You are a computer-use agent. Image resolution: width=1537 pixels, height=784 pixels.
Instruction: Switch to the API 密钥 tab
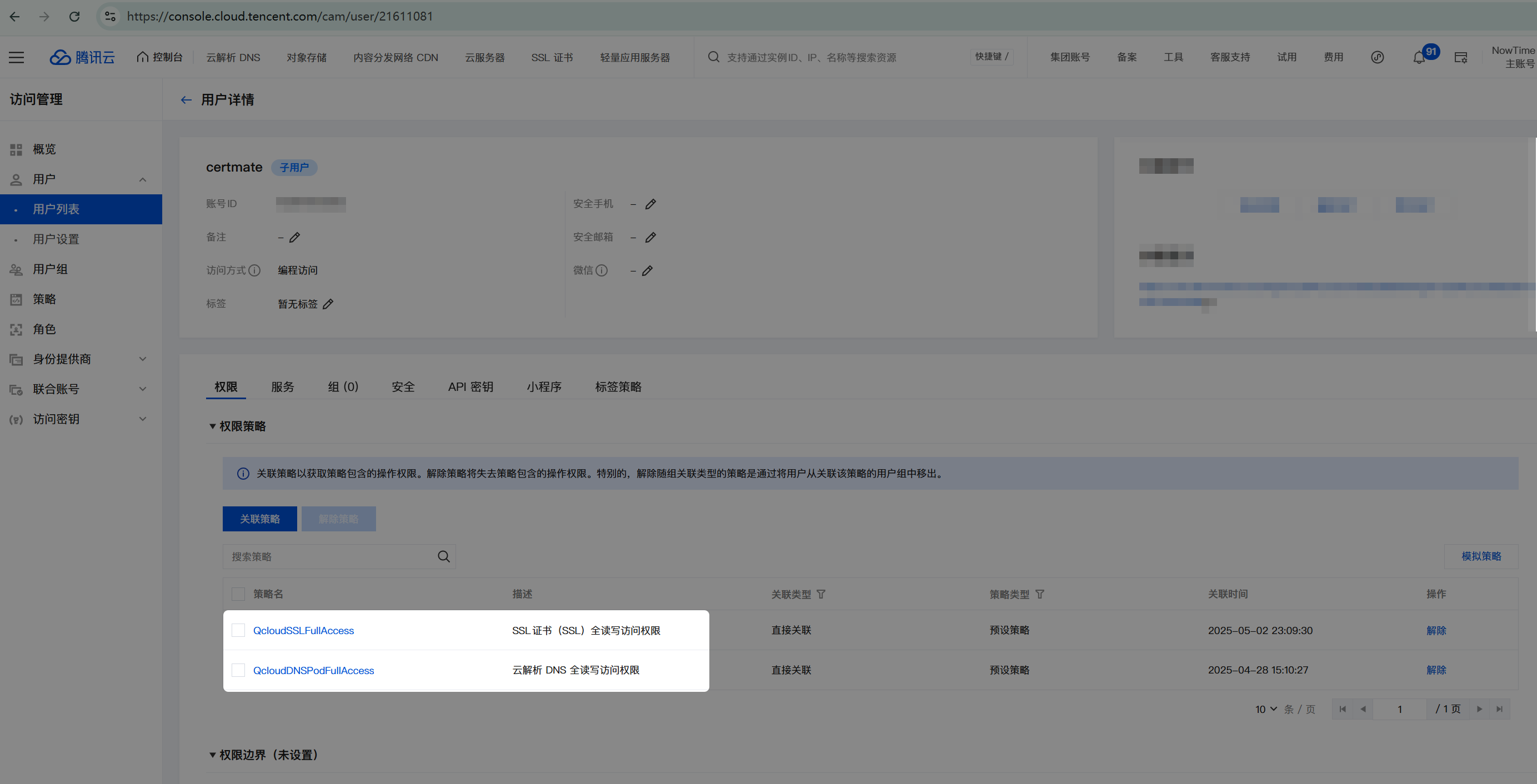point(471,387)
